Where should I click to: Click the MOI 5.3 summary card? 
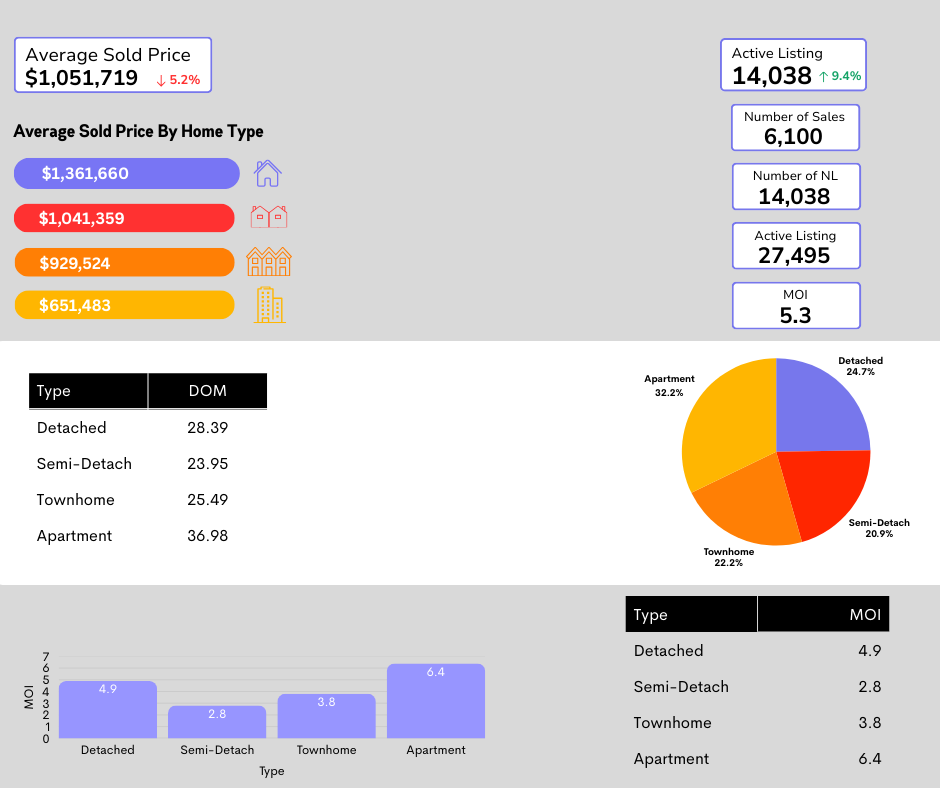point(795,306)
